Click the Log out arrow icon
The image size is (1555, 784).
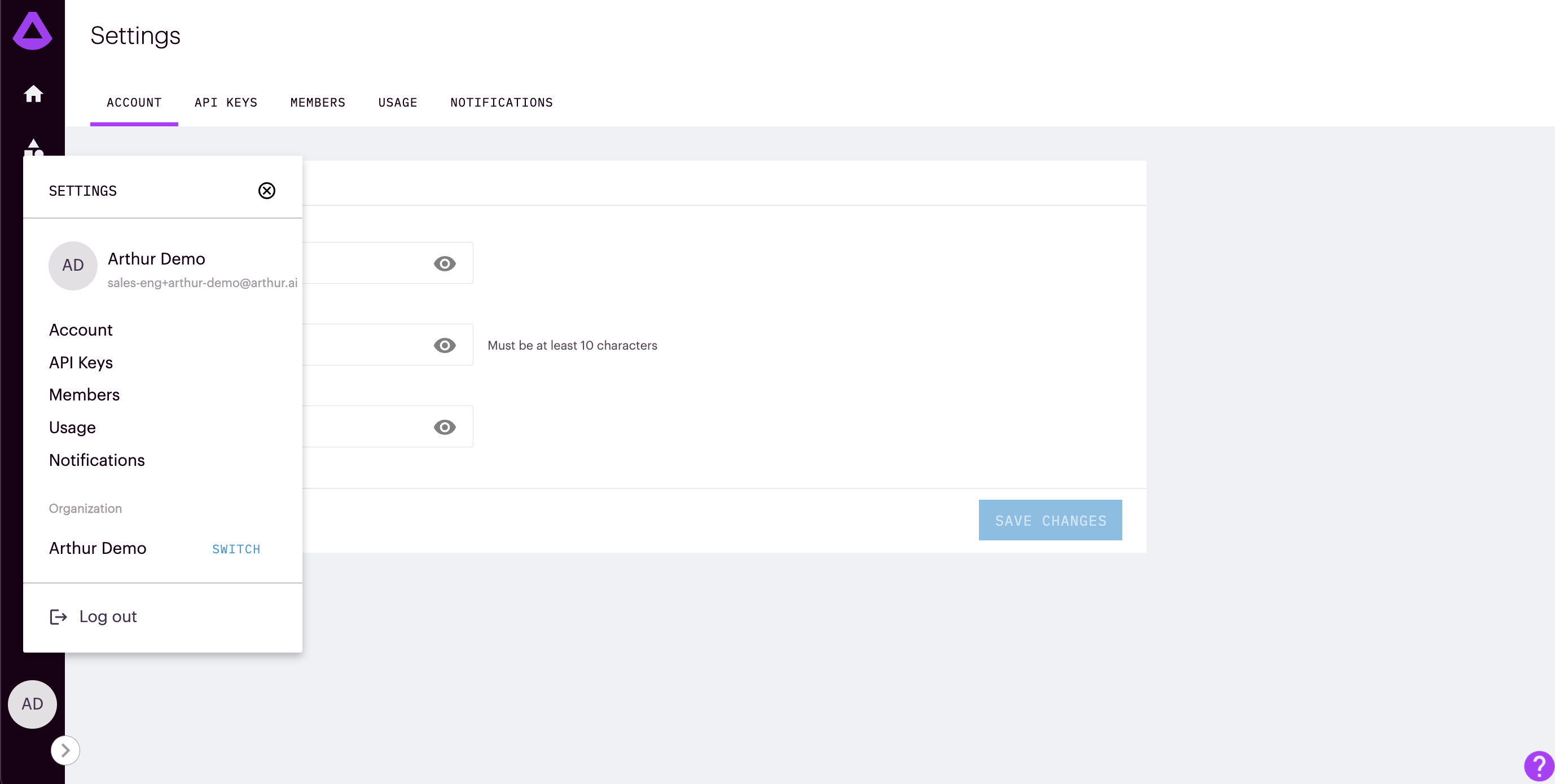pos(58,616)
